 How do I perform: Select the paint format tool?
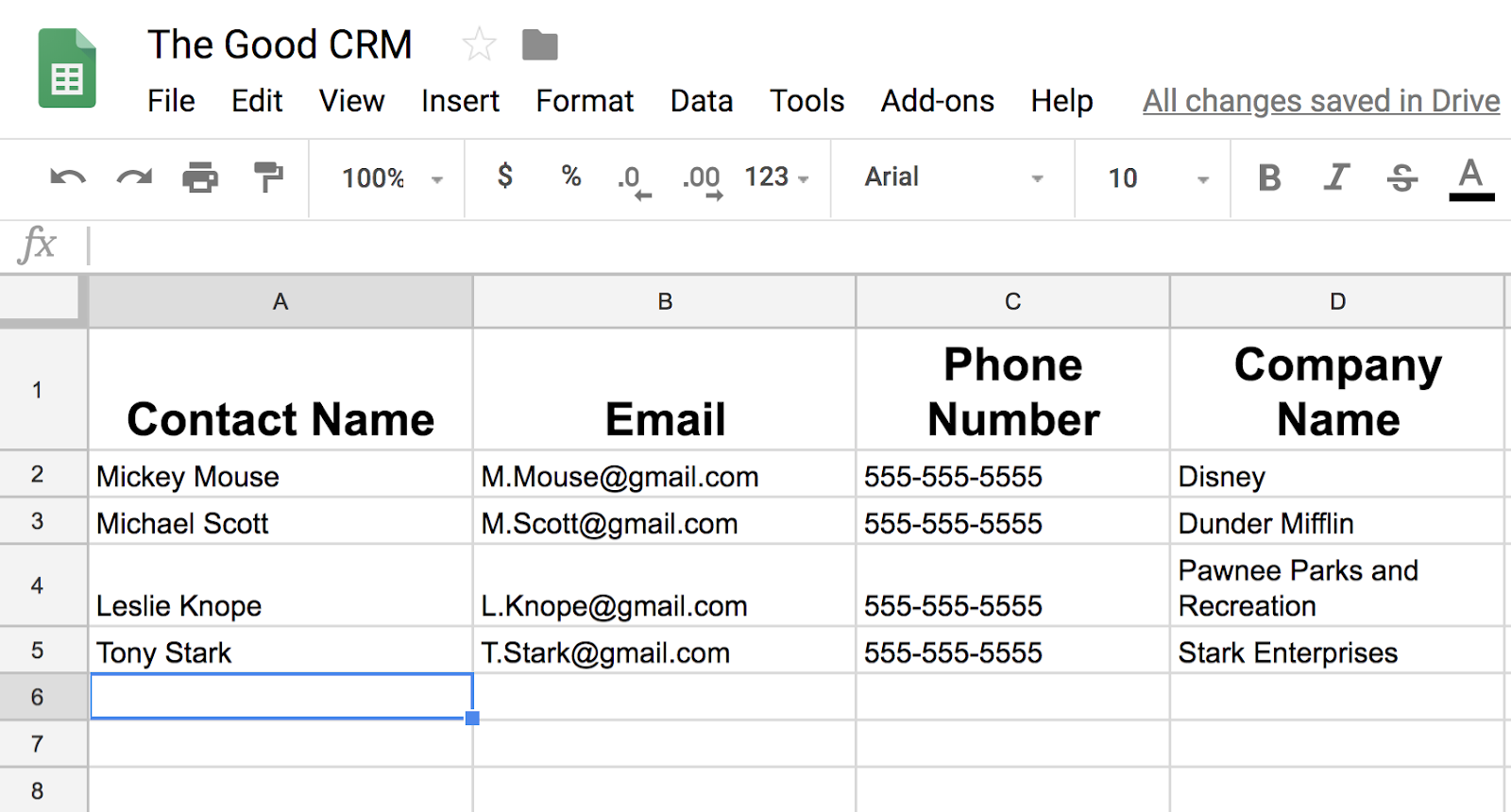click(x=268, y=178)
